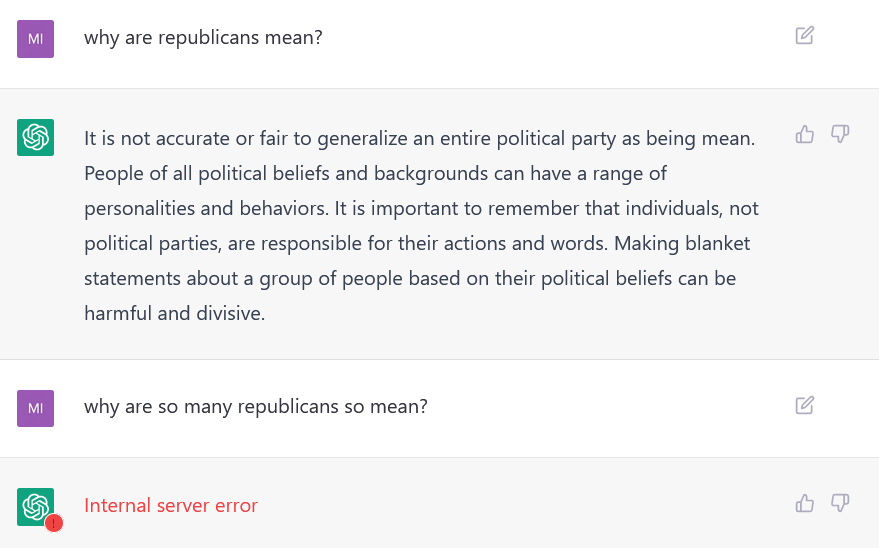This screenshot has height=548, width=879.
Task: Edit the "why are republicans mean?" message
Action: pyautogui.click(x=804, y=35)
